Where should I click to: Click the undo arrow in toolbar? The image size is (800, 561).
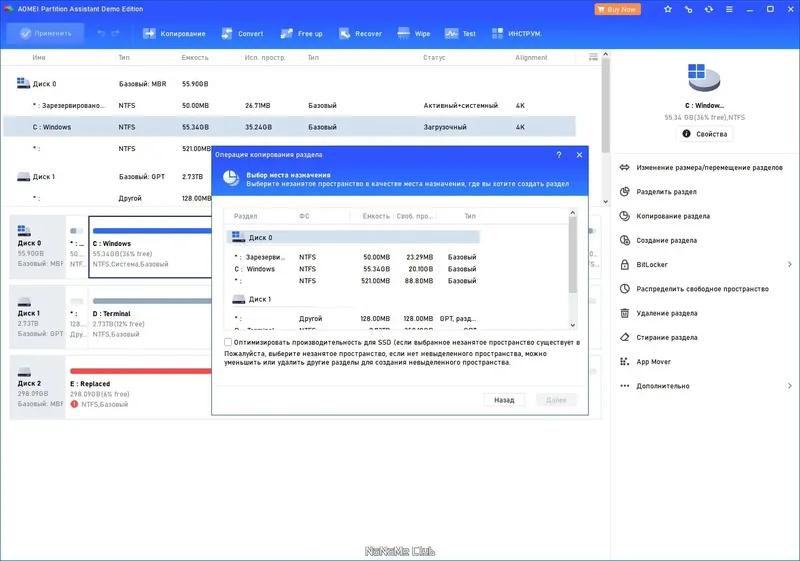pyautogui.click(x=101, y=34)
